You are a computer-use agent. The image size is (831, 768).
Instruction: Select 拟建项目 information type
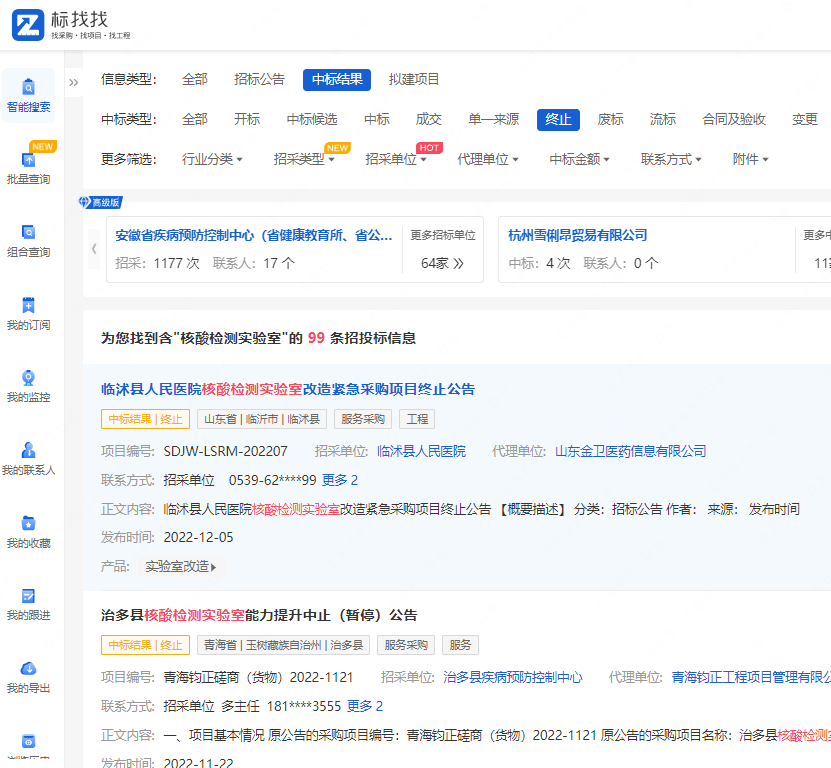[414, 80]
